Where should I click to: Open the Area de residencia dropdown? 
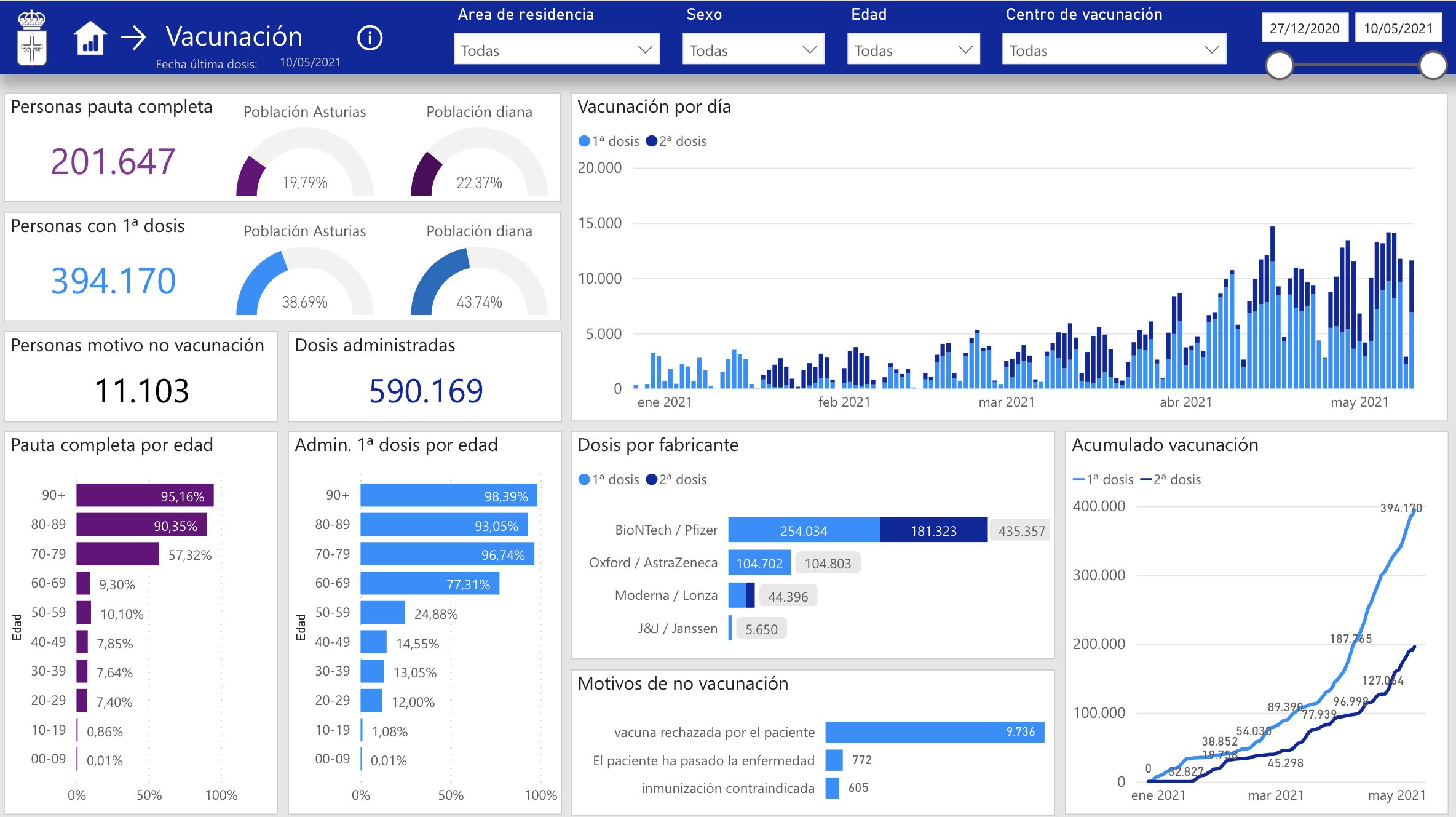[x=556, y=49]
